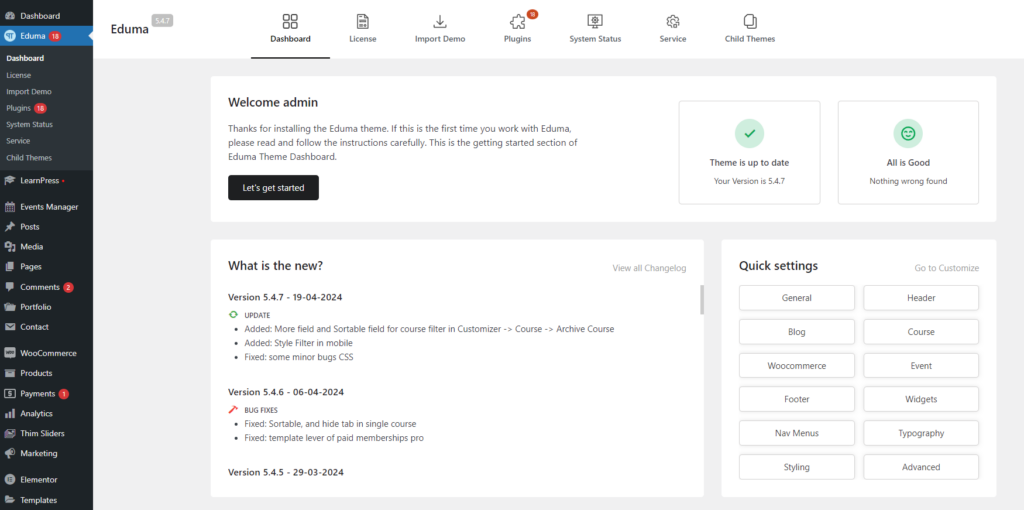Open Footer quick settings
The width and height of the screenshot is (1024, 510).
(x=797, y=399)
